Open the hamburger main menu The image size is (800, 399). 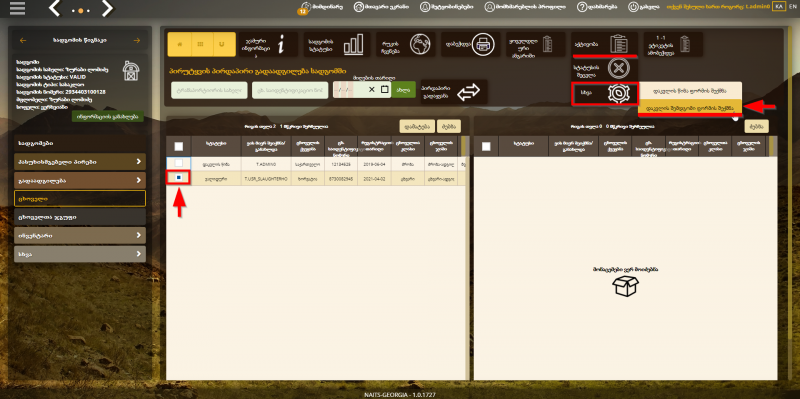tap(17, 8)
